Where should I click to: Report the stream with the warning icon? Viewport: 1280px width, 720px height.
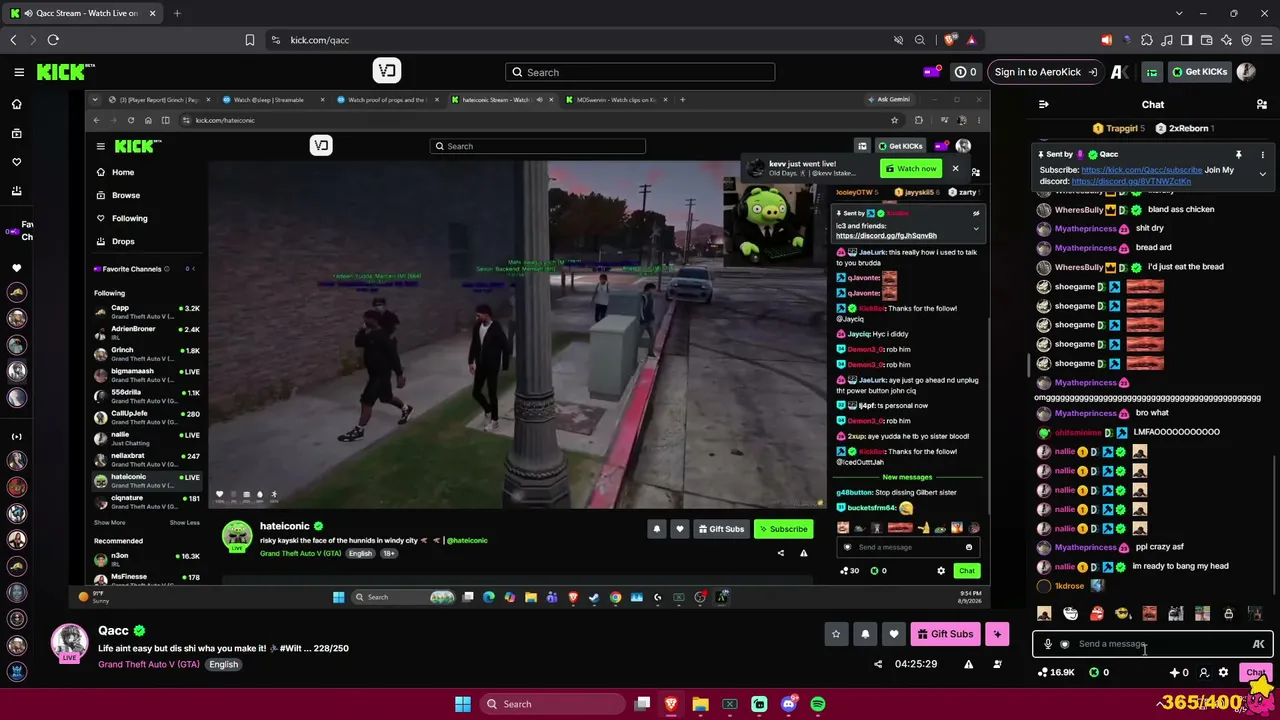pos(968,664)
